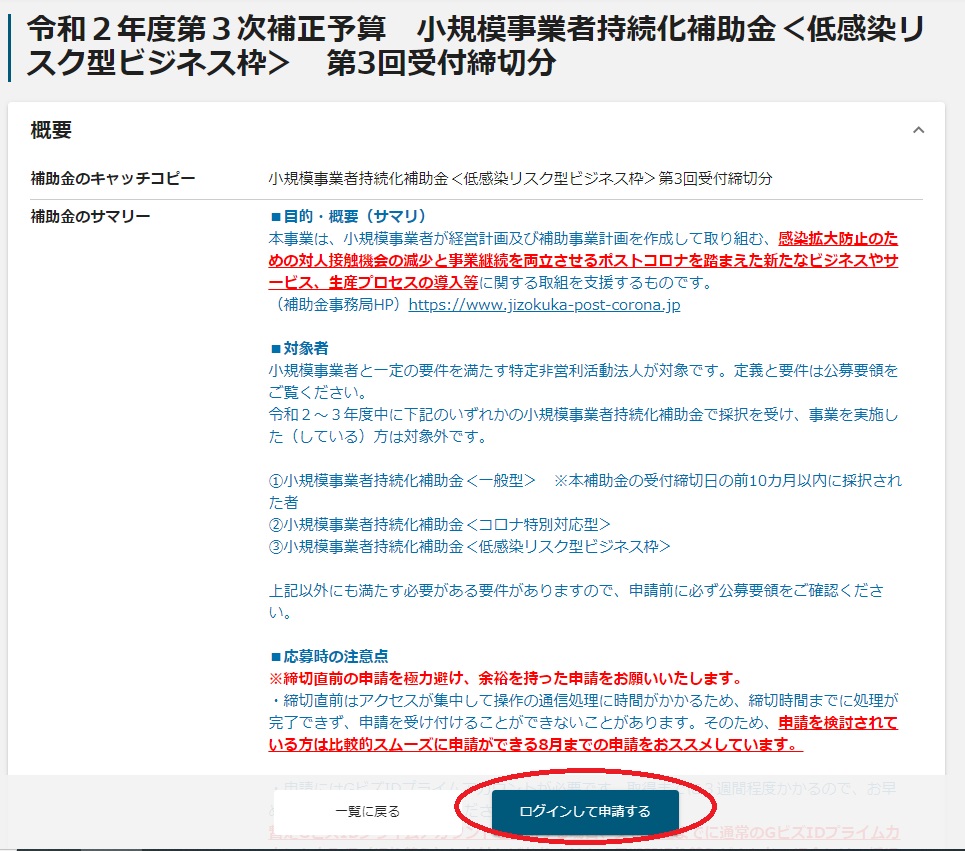Click the 概要 section heading
Viewport: 965px width, 851px height.
51,130
